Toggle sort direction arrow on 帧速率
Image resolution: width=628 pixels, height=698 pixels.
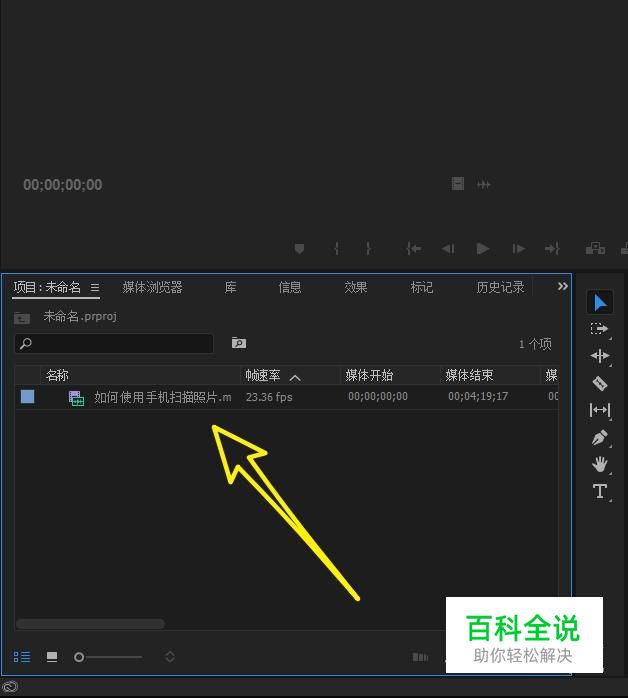pyautogui.click(x=295, y=377)
